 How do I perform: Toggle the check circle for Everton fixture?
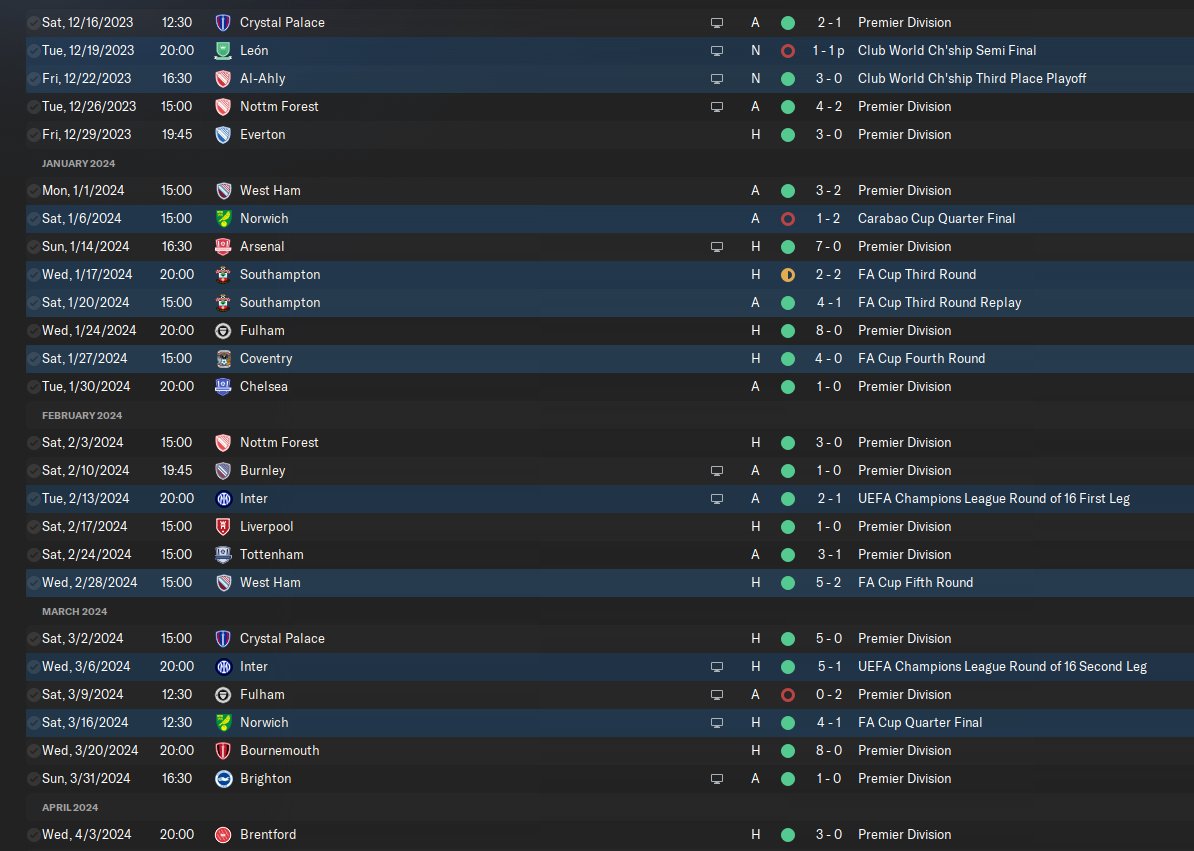point(33,135)
